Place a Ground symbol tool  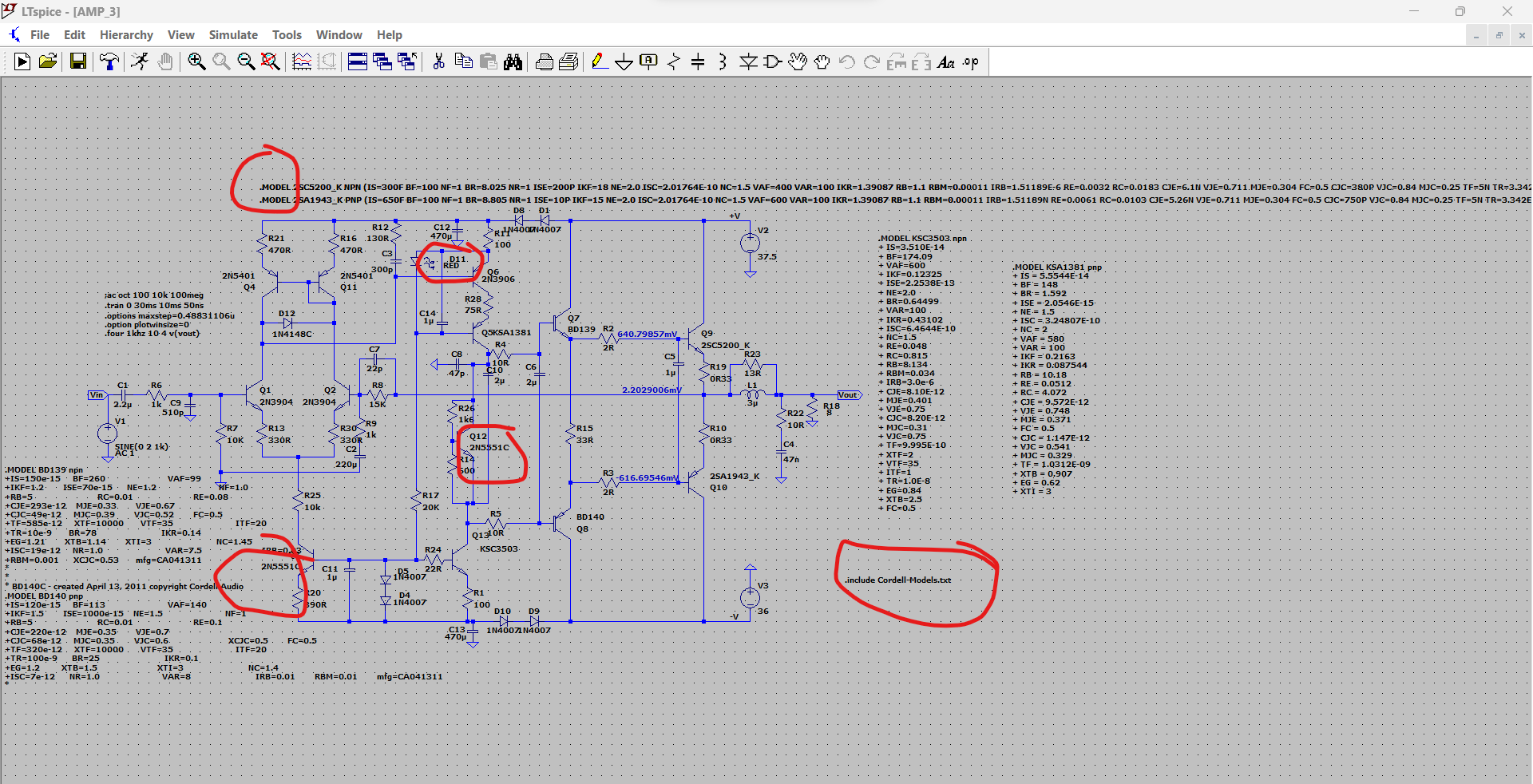coord(624,61)
